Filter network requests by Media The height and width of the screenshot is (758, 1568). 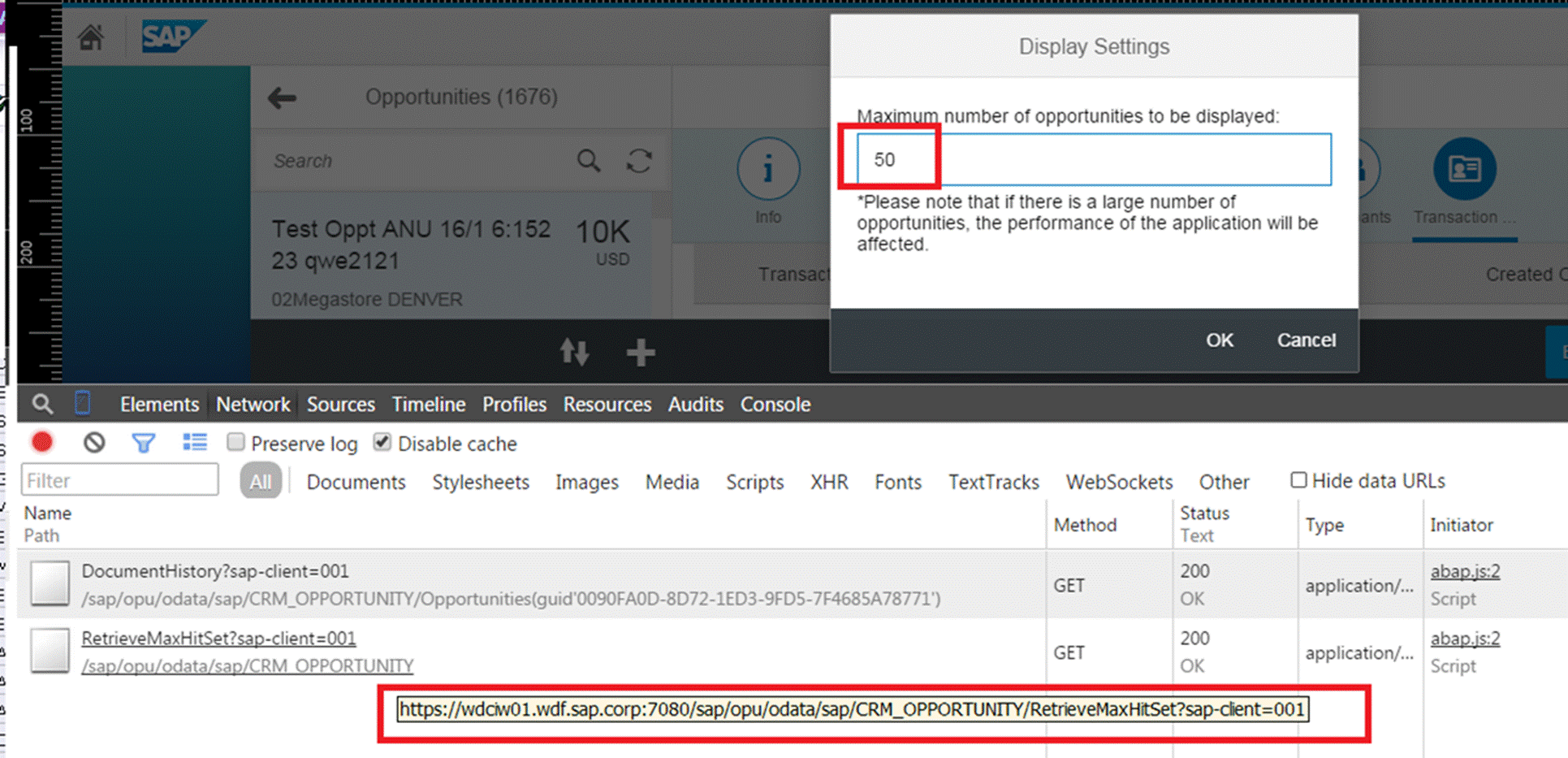[672, 482]
